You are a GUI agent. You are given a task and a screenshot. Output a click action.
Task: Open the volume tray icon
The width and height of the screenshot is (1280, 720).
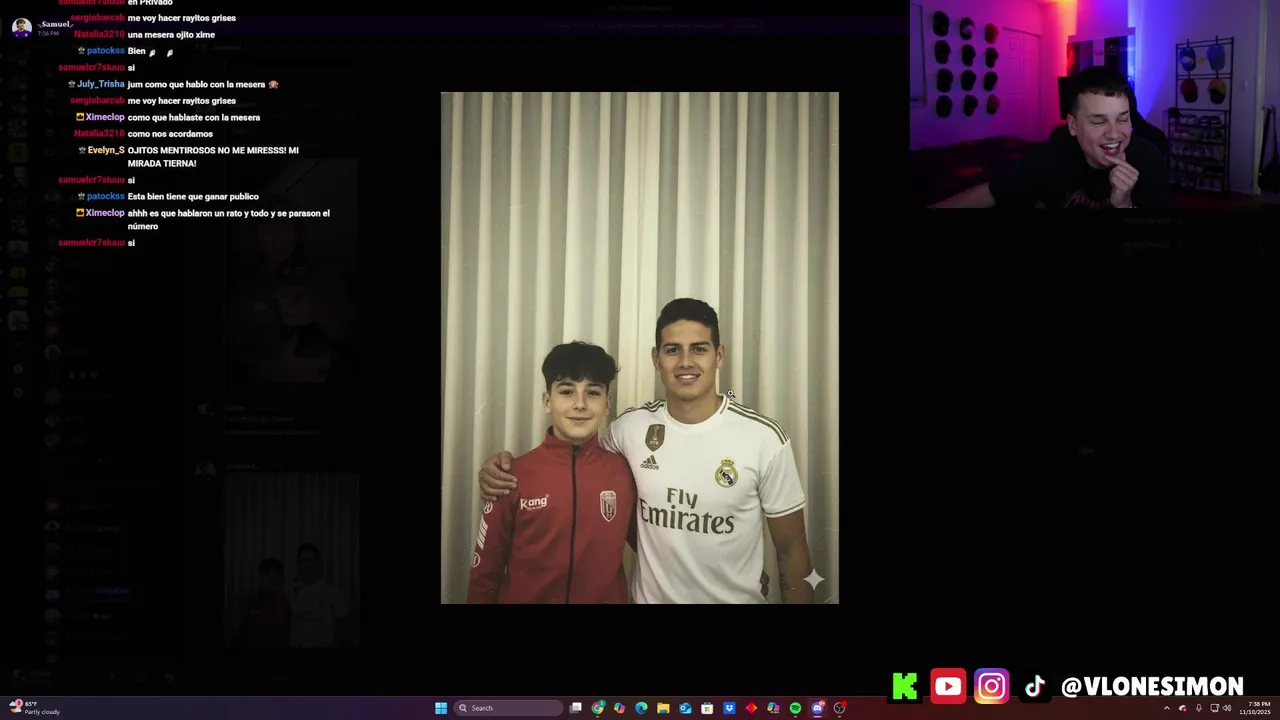[x=1227, y=708]
